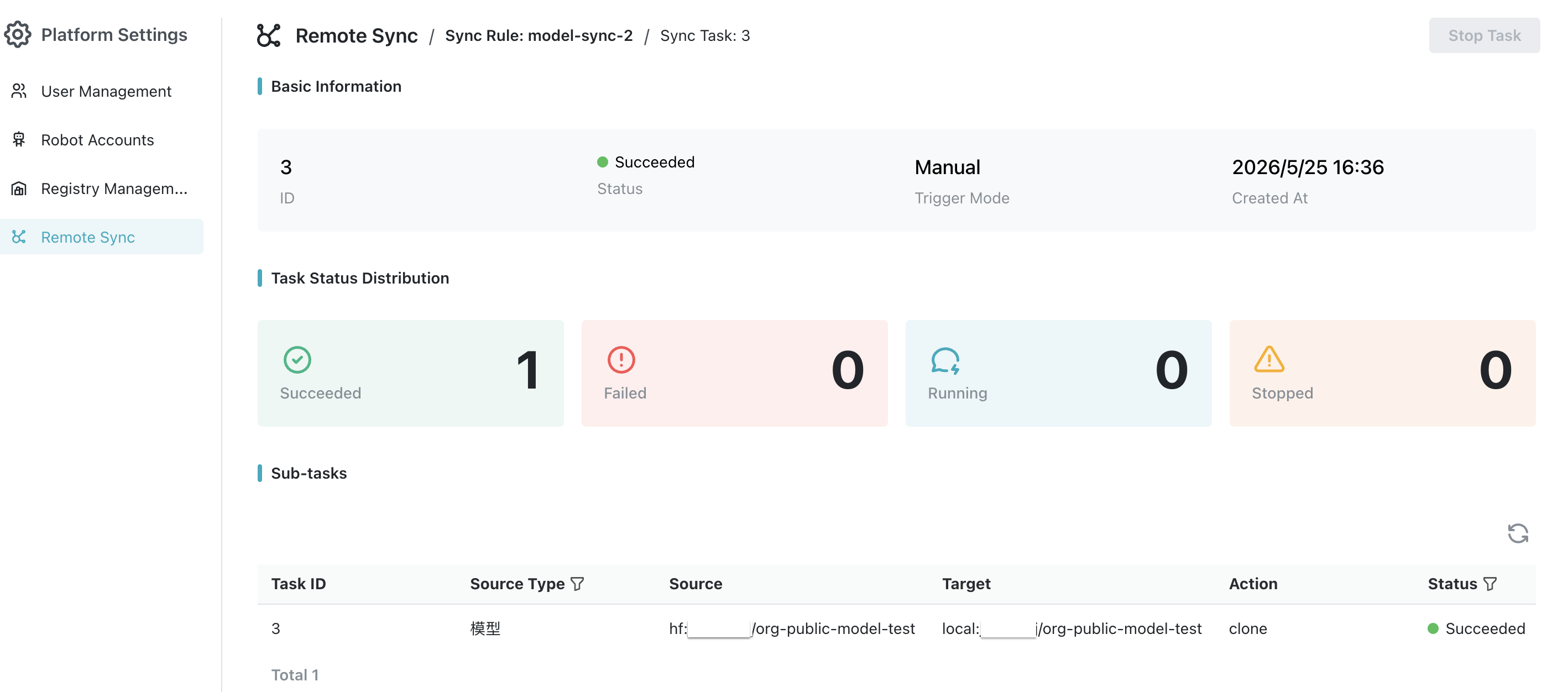The image size is (1568, 692).
Task: Click the Action column header
Action: (1253, 584)
